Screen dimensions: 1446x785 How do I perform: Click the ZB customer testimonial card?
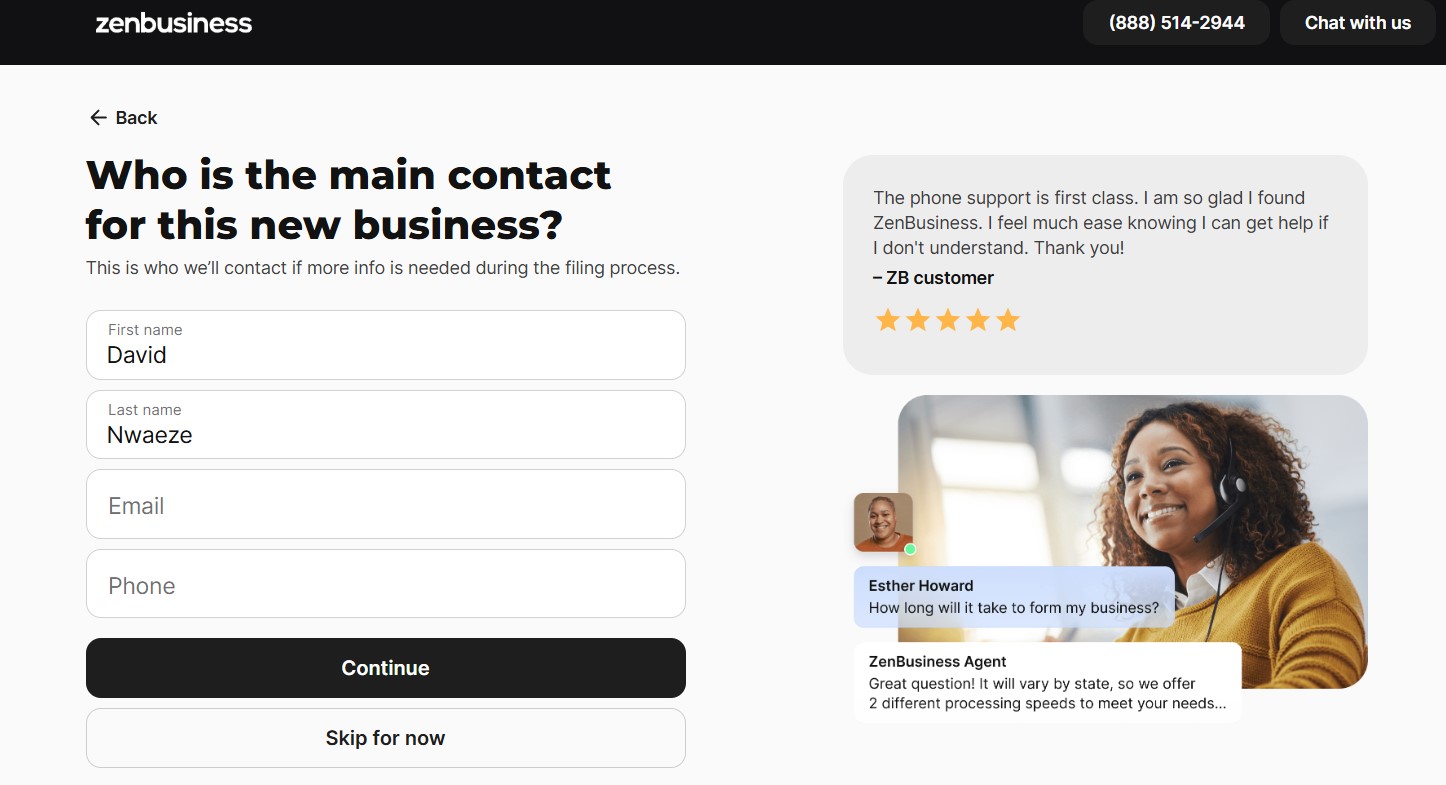1105,265
